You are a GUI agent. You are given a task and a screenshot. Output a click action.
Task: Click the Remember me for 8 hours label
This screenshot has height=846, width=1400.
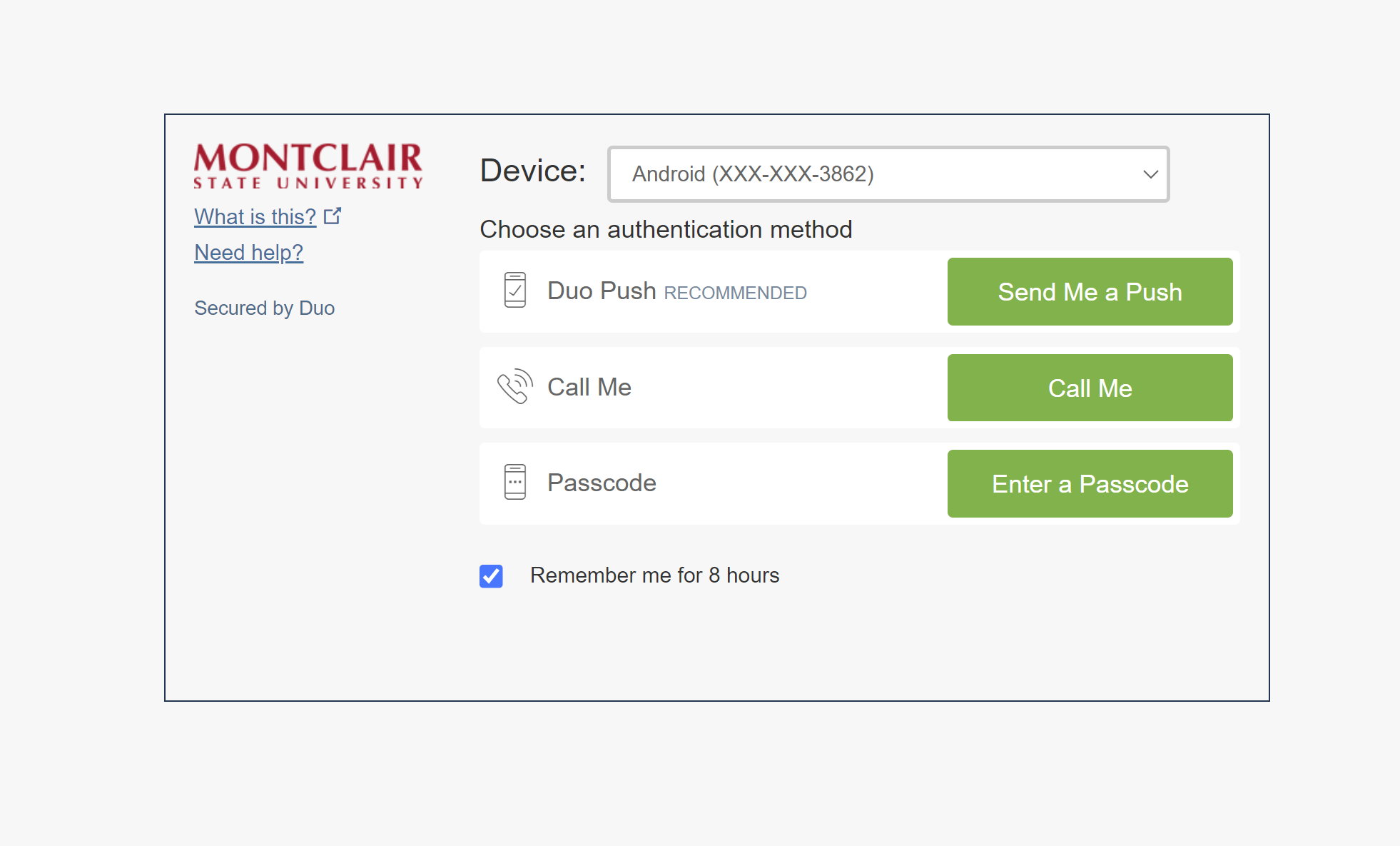(x=654, y=575)
